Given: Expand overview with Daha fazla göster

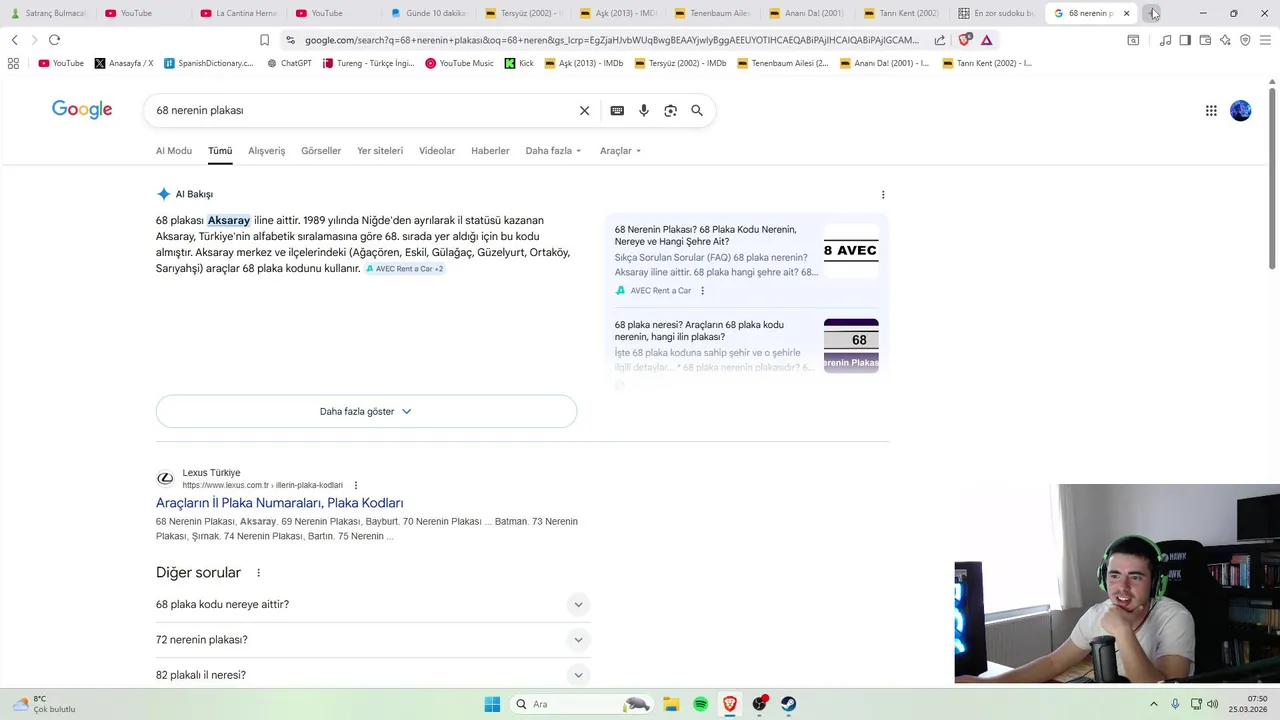Looking at the screenshot, I should 366,411.
